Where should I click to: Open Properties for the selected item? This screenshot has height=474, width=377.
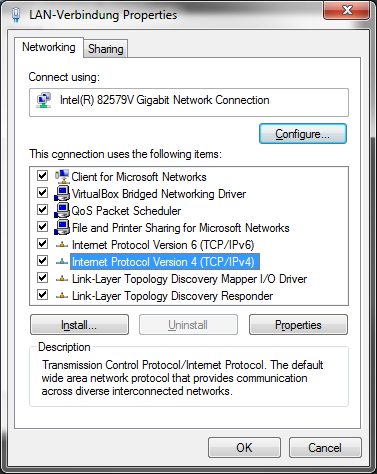pyautogui.click(x=298, y=325)
